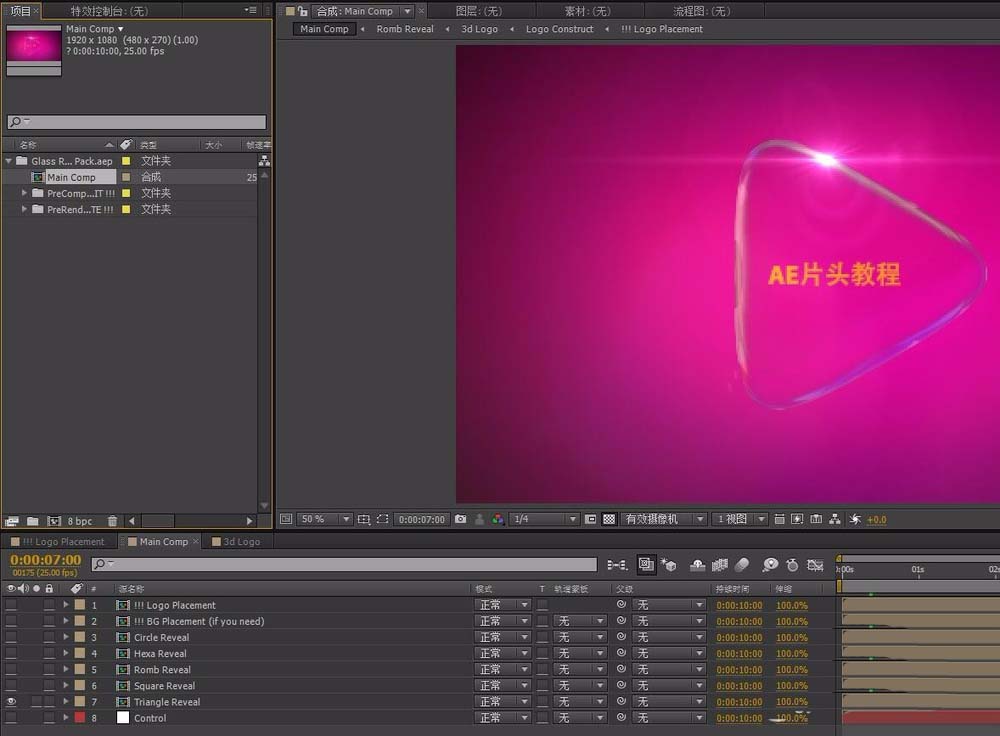Open the Brainstorm feature
The height and width of the screenshot is (736, 1000).
click(x=770, y=565)
